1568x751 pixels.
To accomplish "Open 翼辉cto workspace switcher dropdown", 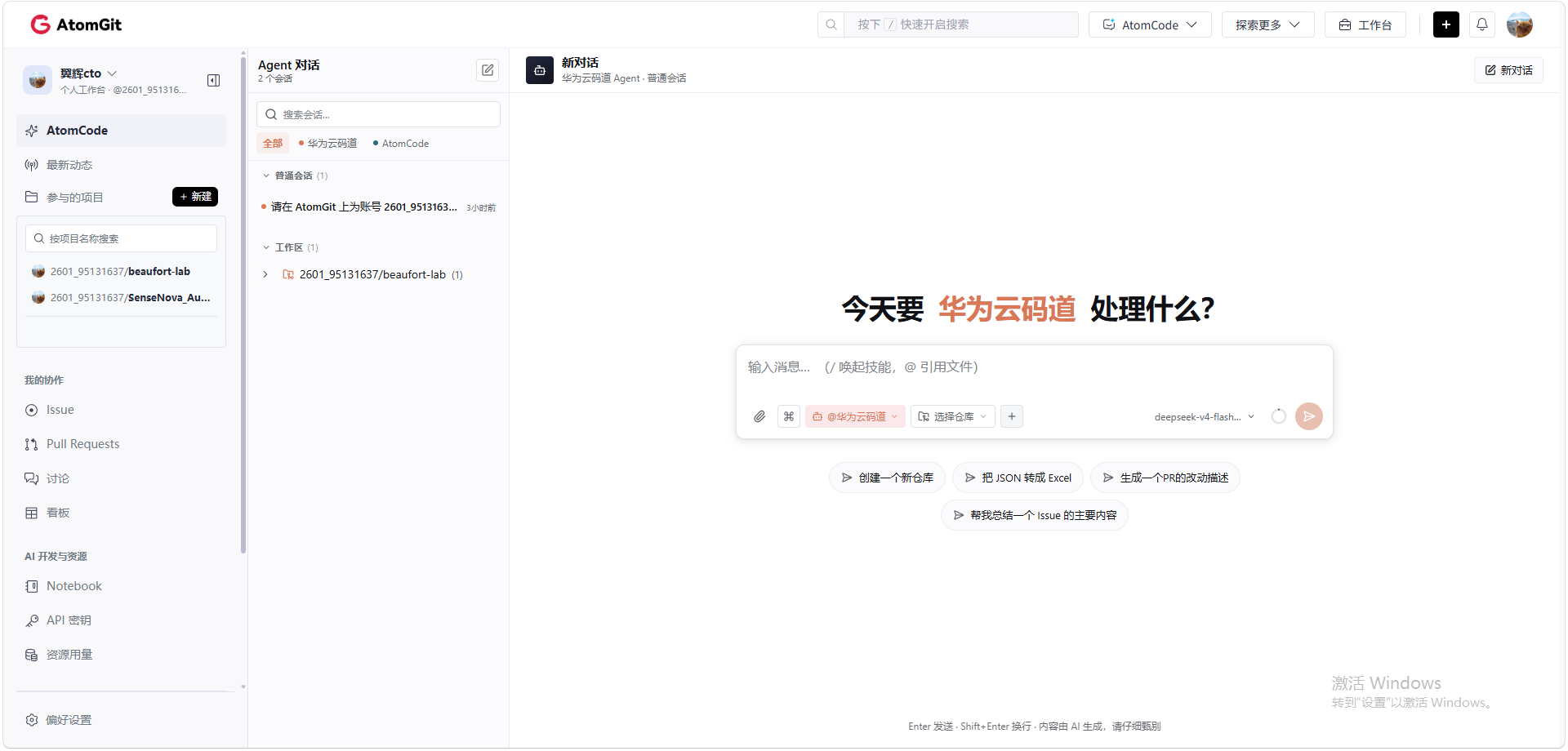I will 90,73.
